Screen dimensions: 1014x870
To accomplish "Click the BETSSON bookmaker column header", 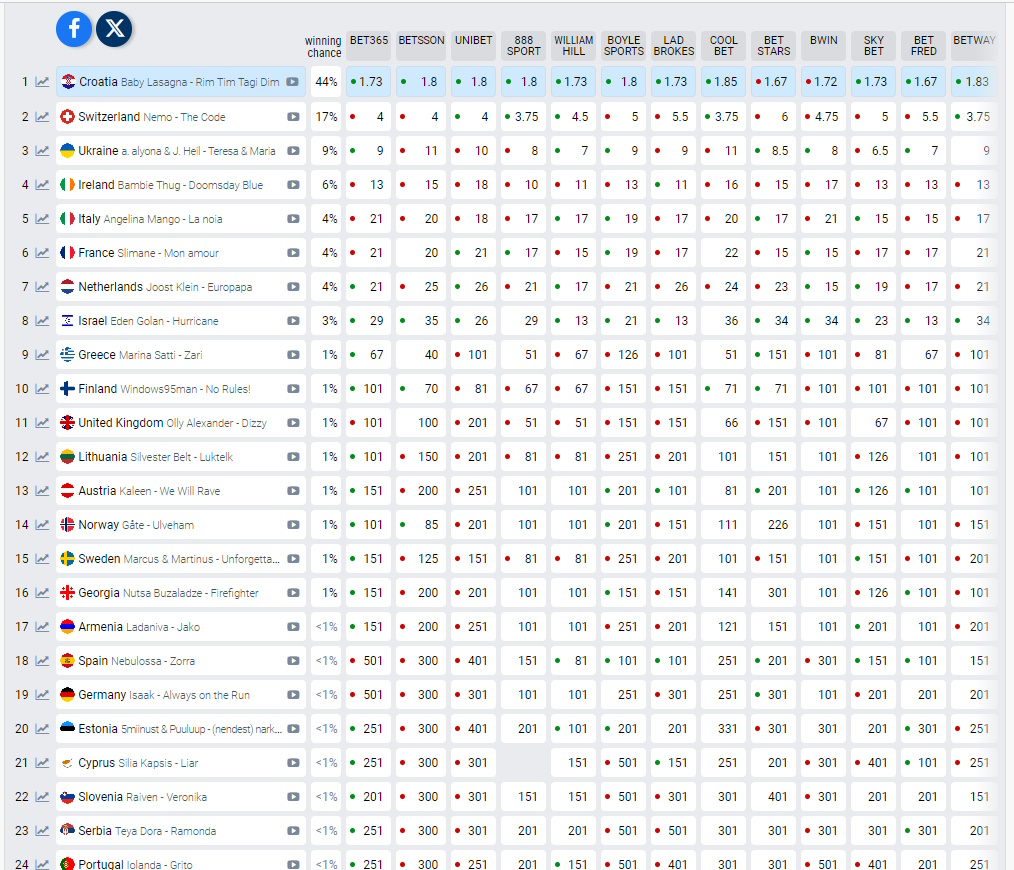I will pyautogui.click(x=421, y=45).
